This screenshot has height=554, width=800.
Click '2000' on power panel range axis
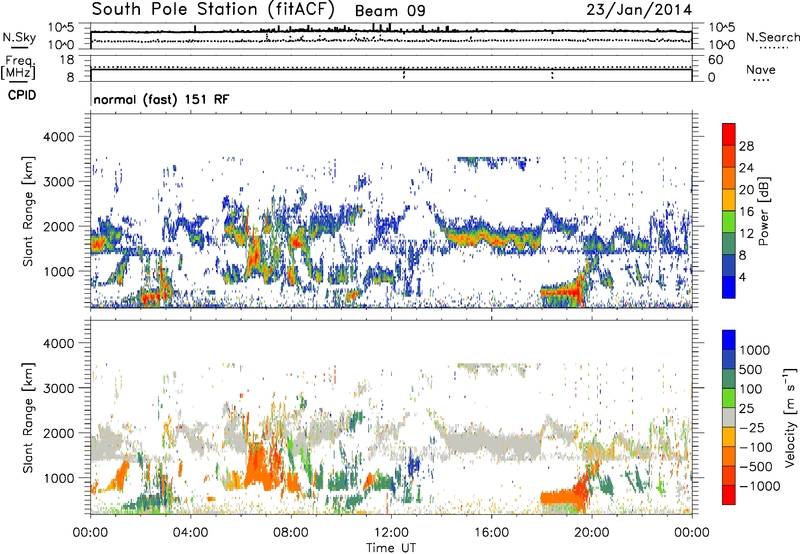click(58, 226)
